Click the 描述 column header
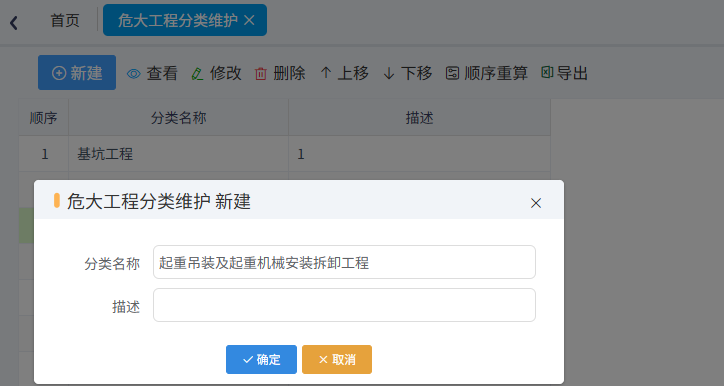724x386 pixels. coord(419,118)
